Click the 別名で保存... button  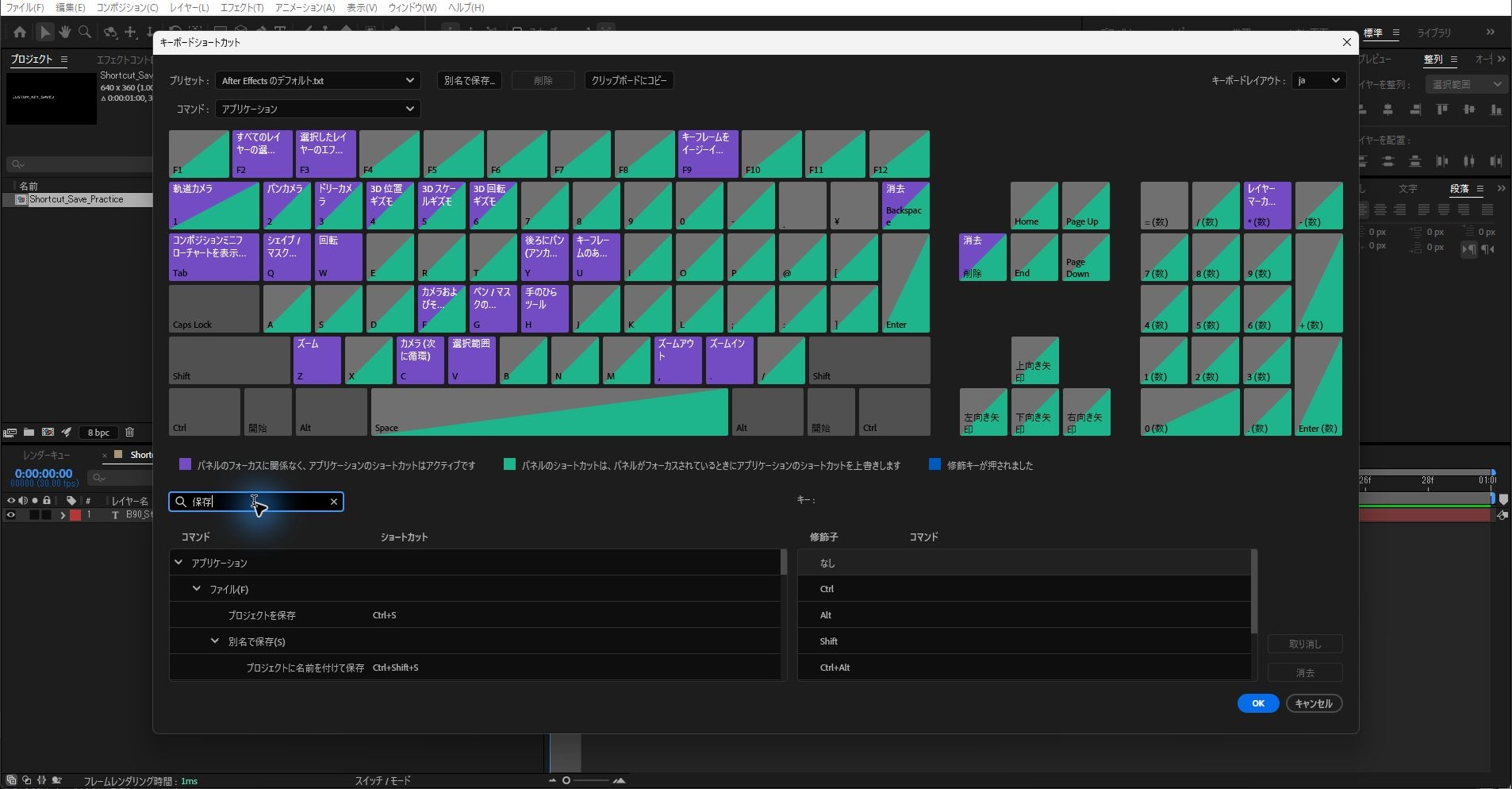470,80
